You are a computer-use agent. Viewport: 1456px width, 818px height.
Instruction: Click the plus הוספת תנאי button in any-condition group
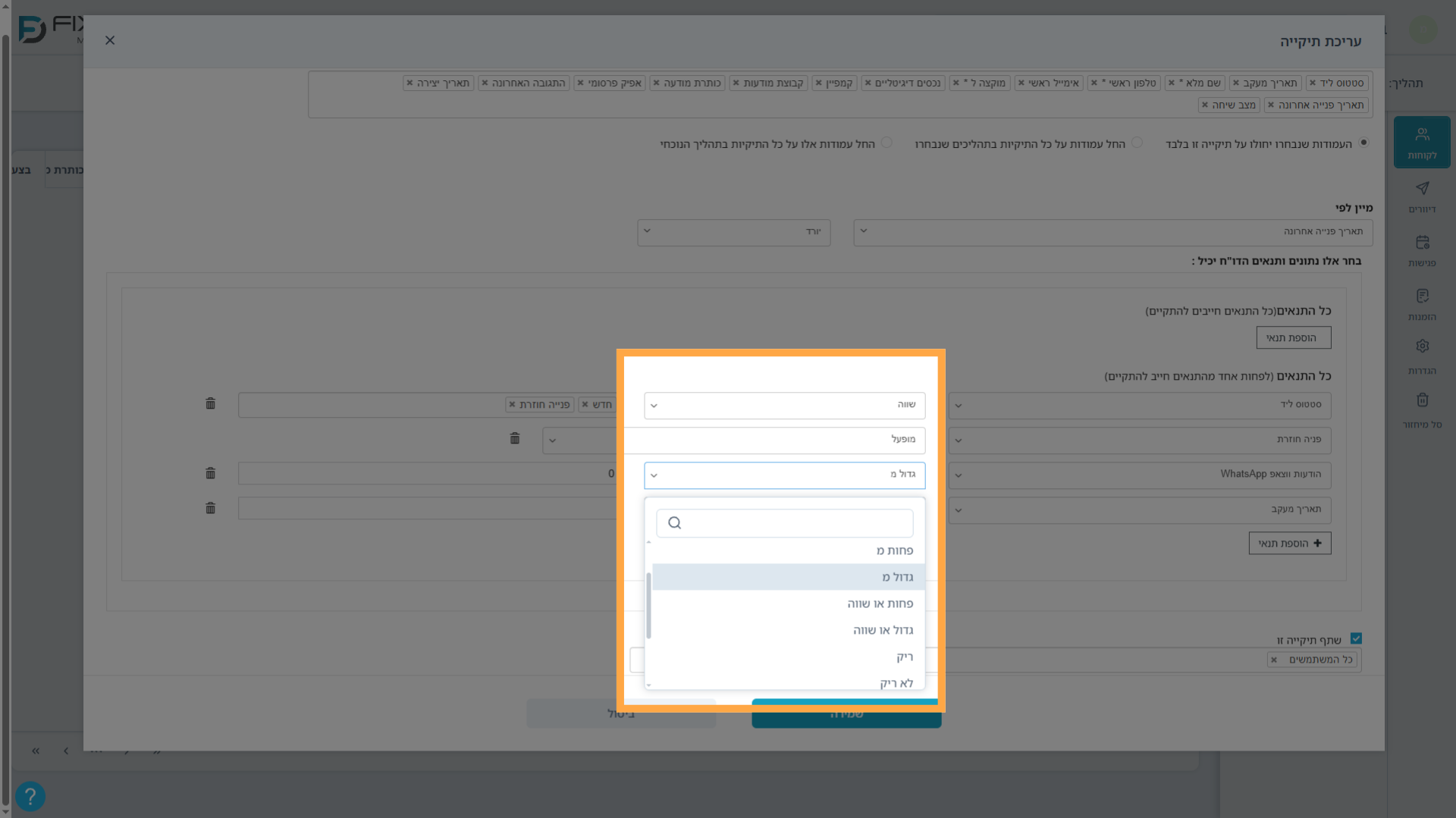pos(1289,543)
